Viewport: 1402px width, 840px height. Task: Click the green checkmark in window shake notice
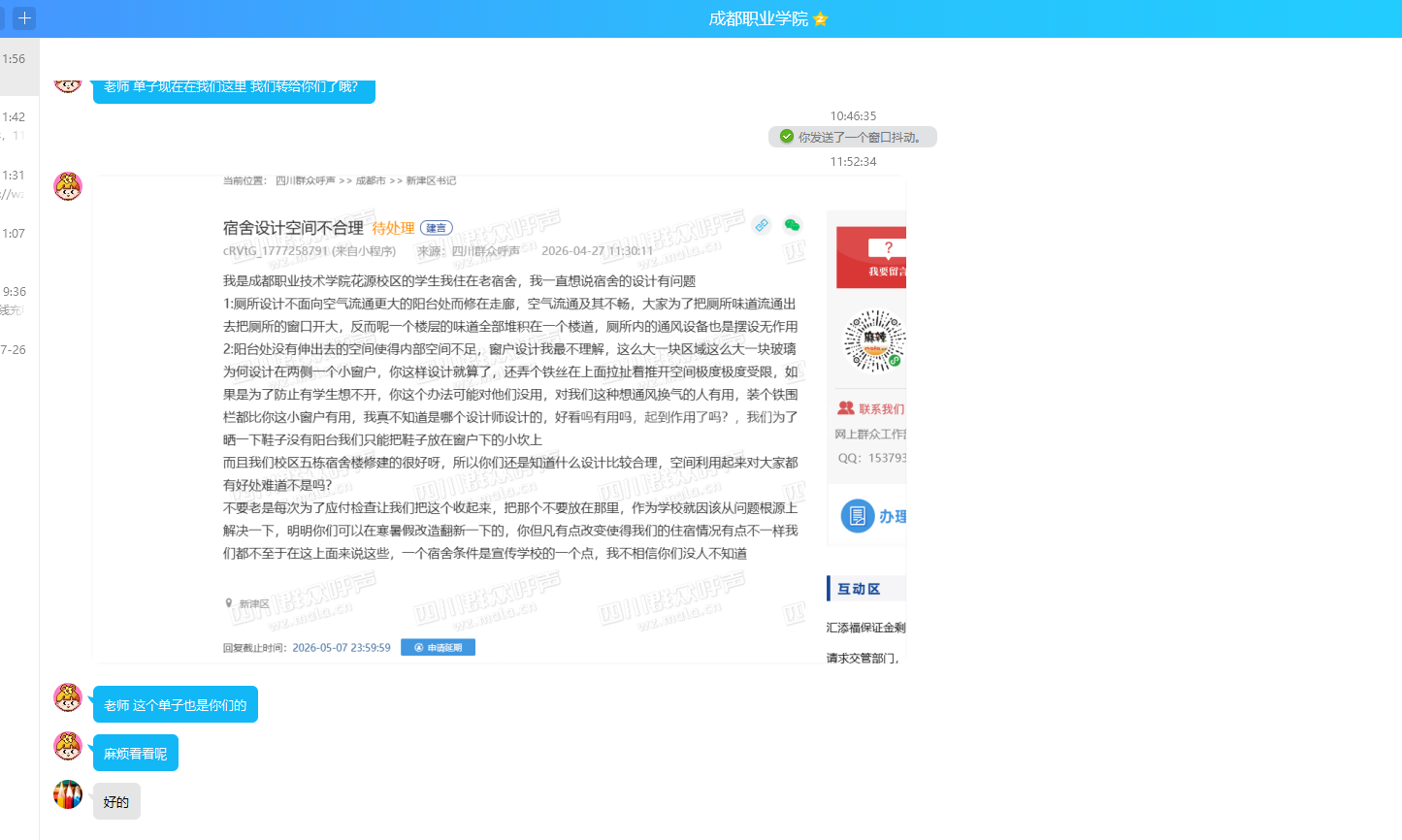click(787, 137)
